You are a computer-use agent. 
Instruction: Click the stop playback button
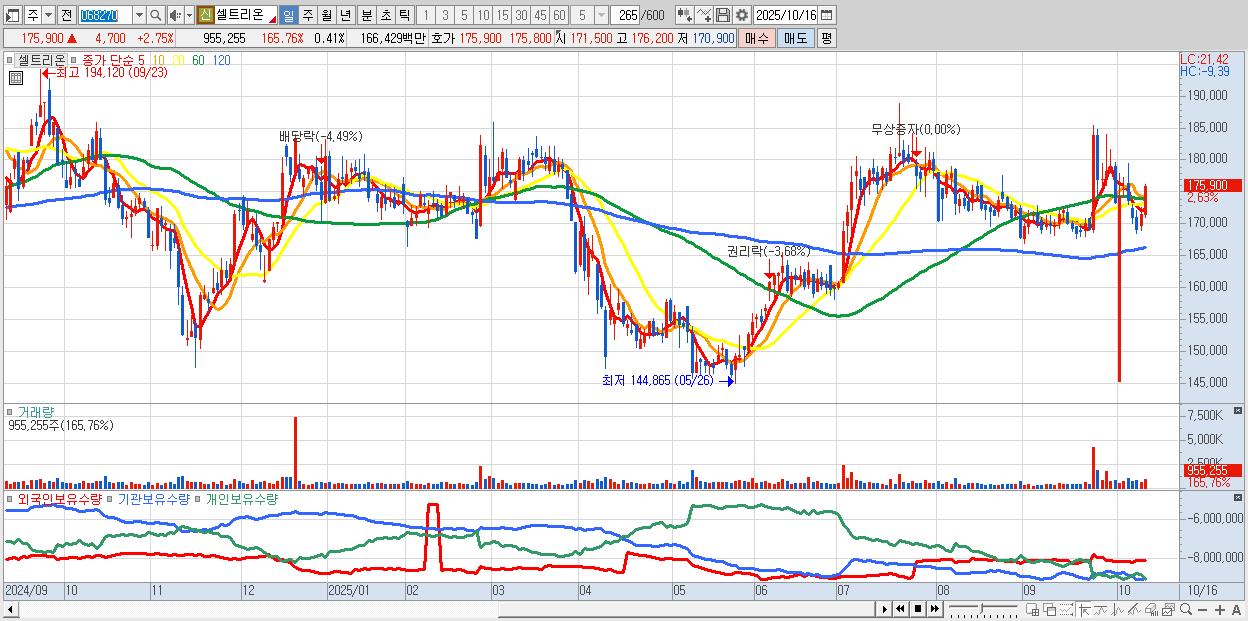(918, 609)
